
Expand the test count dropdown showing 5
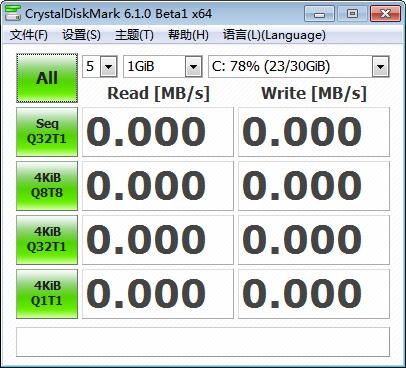pos(109,67)
